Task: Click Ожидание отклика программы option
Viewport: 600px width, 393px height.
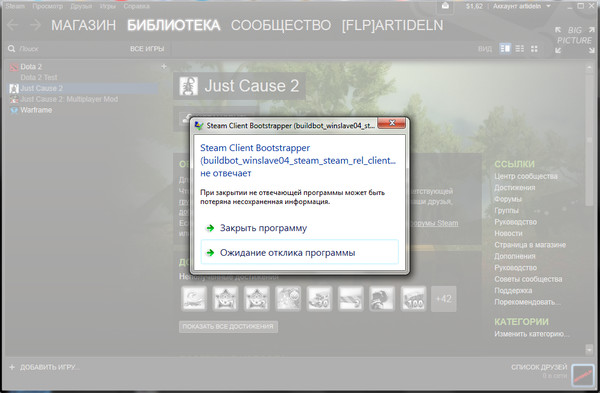Action: tap(300, 252)
